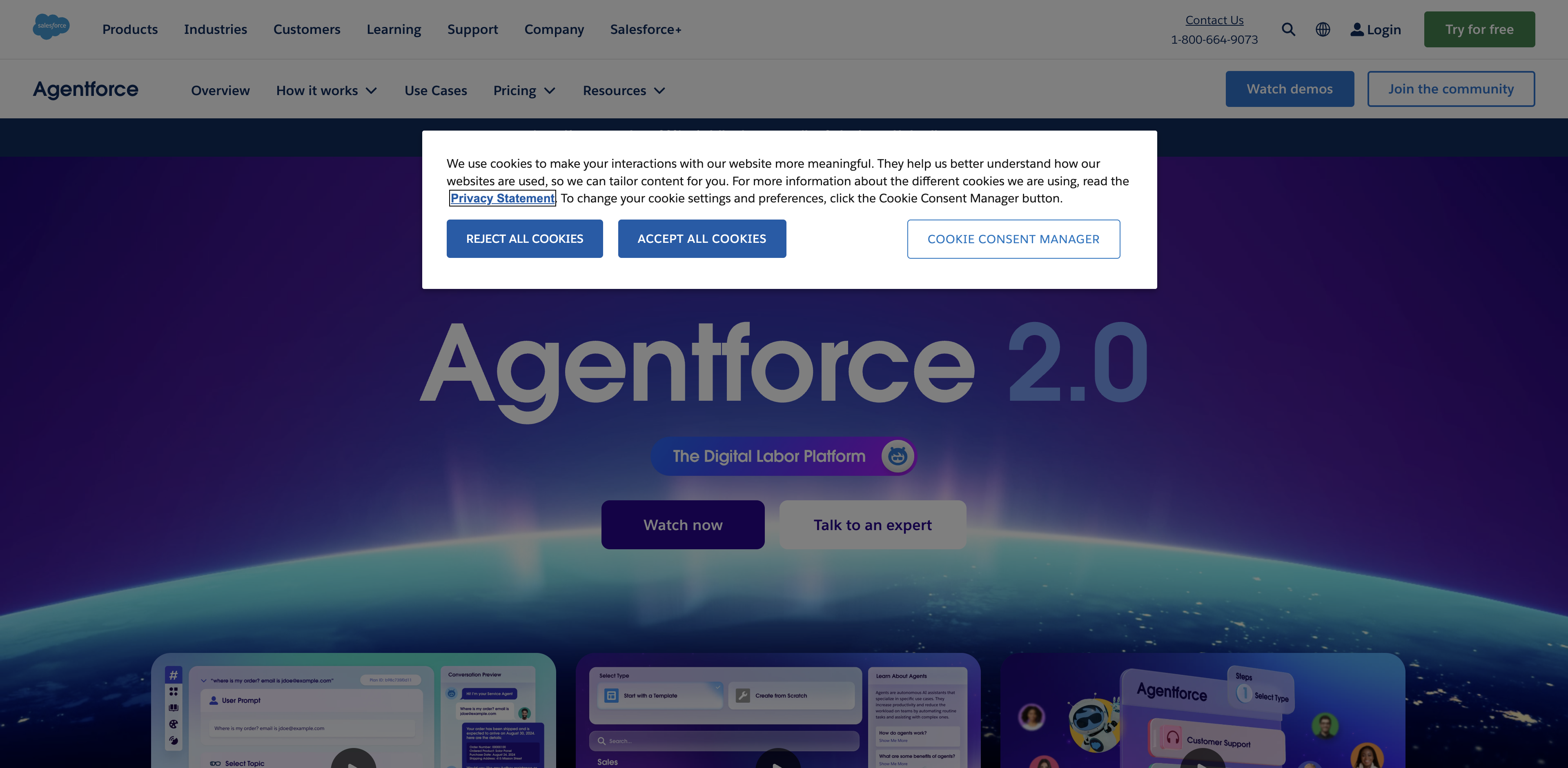Click the Astro bot icon in Digital Labor pill
The width and height of the screenshot is (1568, 768).
(897, 456)
